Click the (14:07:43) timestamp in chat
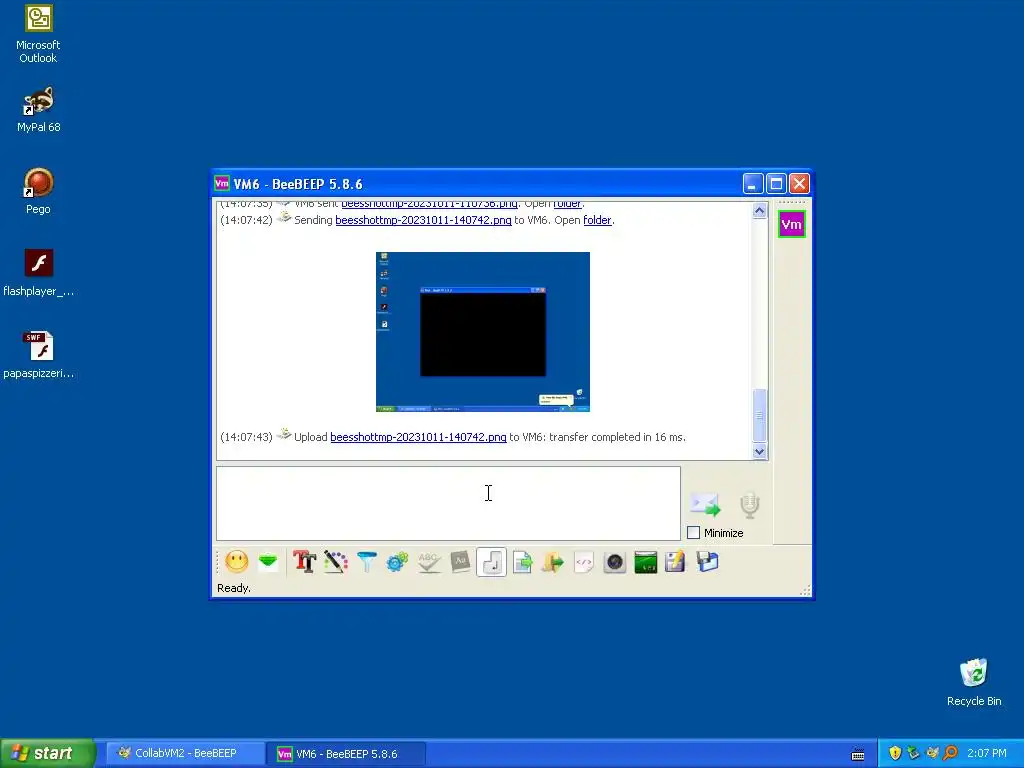The image size is (1024, 768). pos(246,437)
